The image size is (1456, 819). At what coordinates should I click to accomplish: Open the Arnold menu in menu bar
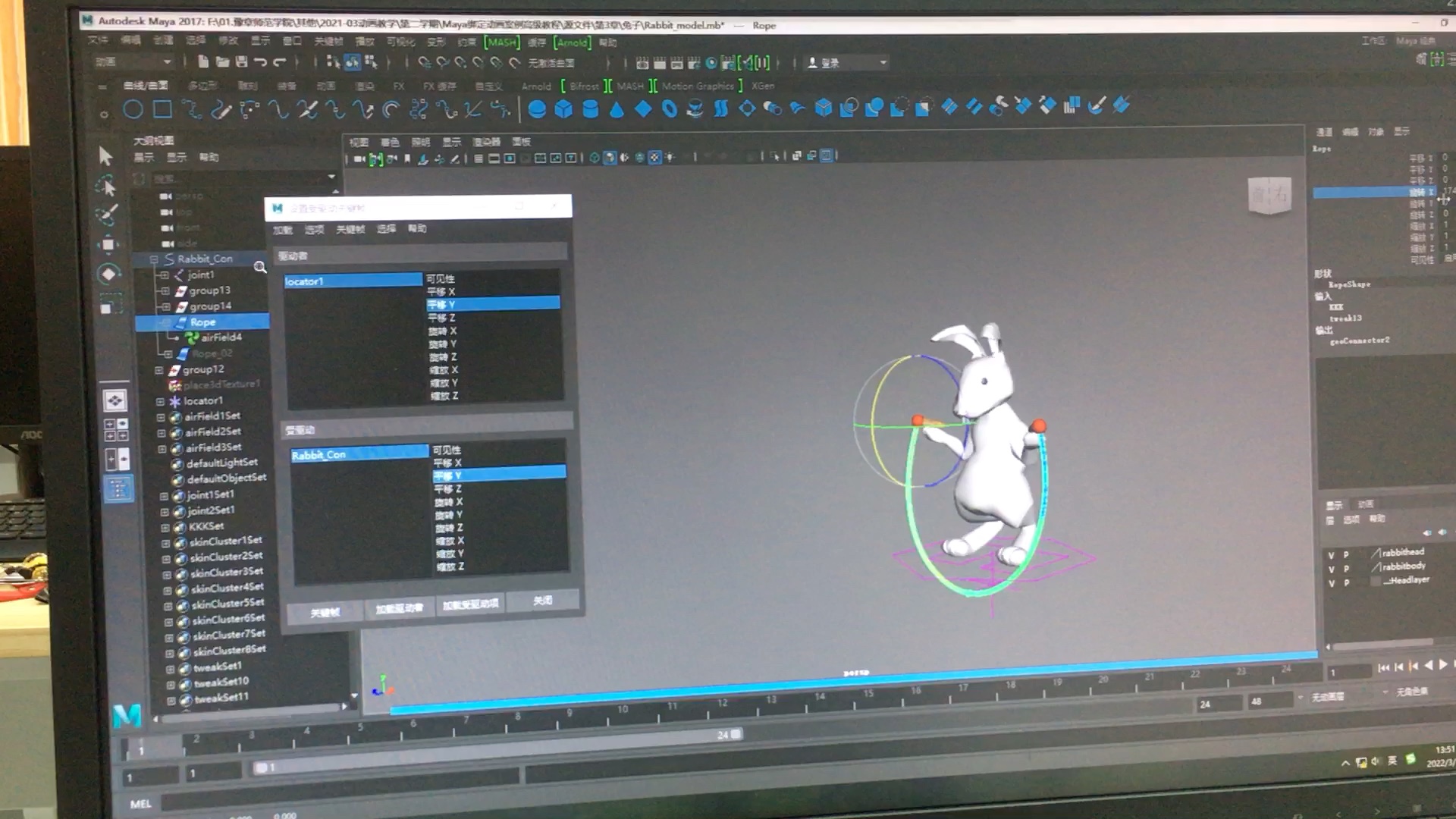pos(573,42)
